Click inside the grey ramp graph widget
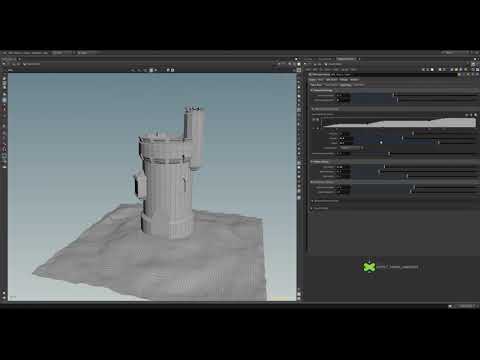Image resolution: width=480 pixels, height=360 pixels. [x=399, y=123]
